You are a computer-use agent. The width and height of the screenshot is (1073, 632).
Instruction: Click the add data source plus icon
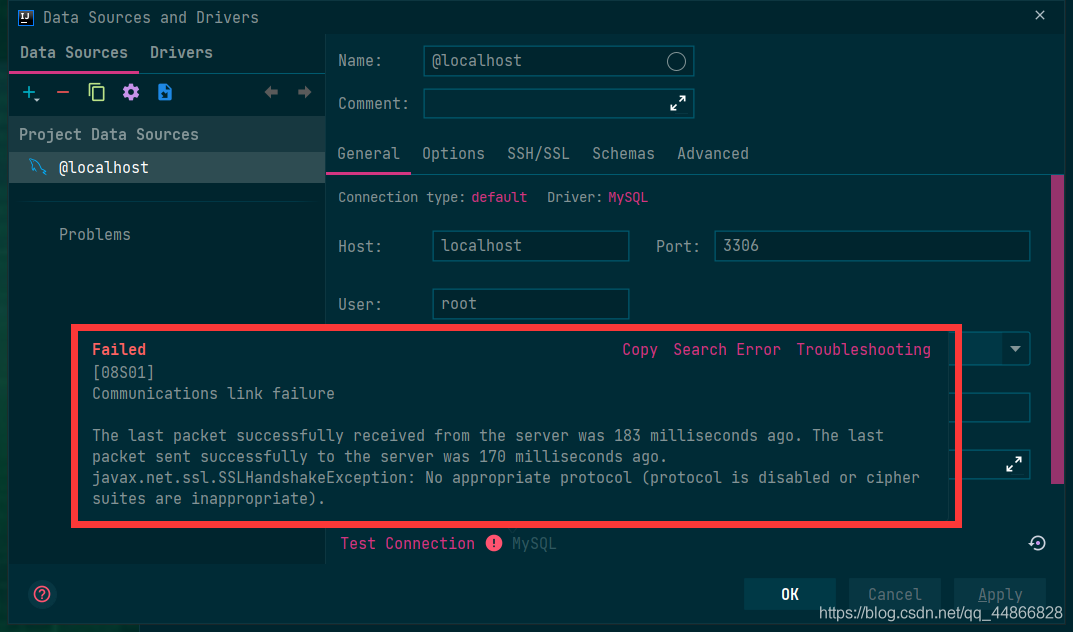[29, 93]
